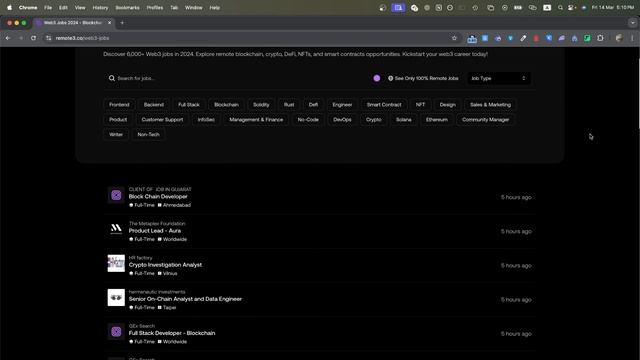
Task: Close the Web3 Jobs 2024 tab
Action: (109, 23)
